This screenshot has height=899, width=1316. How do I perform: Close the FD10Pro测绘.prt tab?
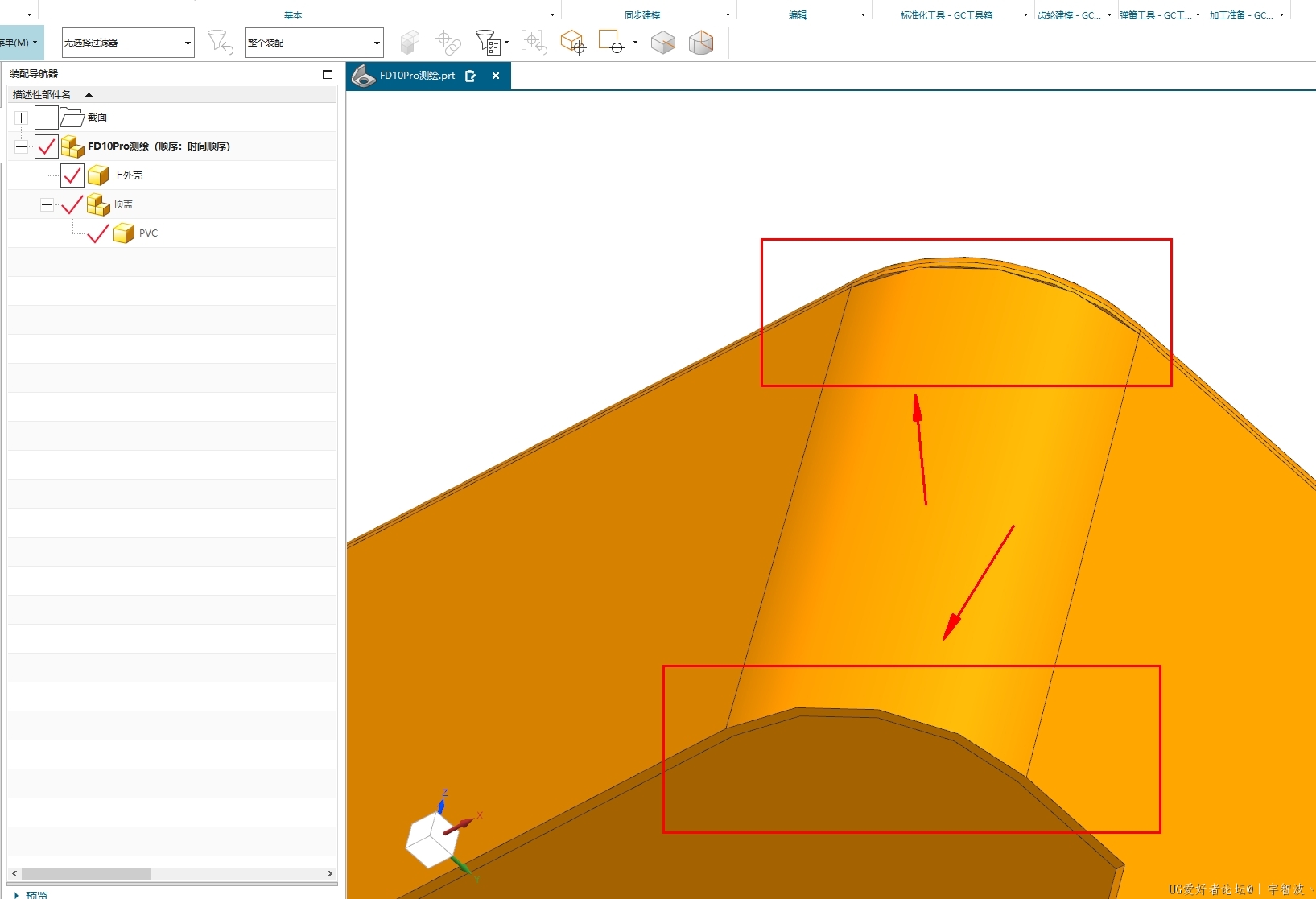[496, 76]
